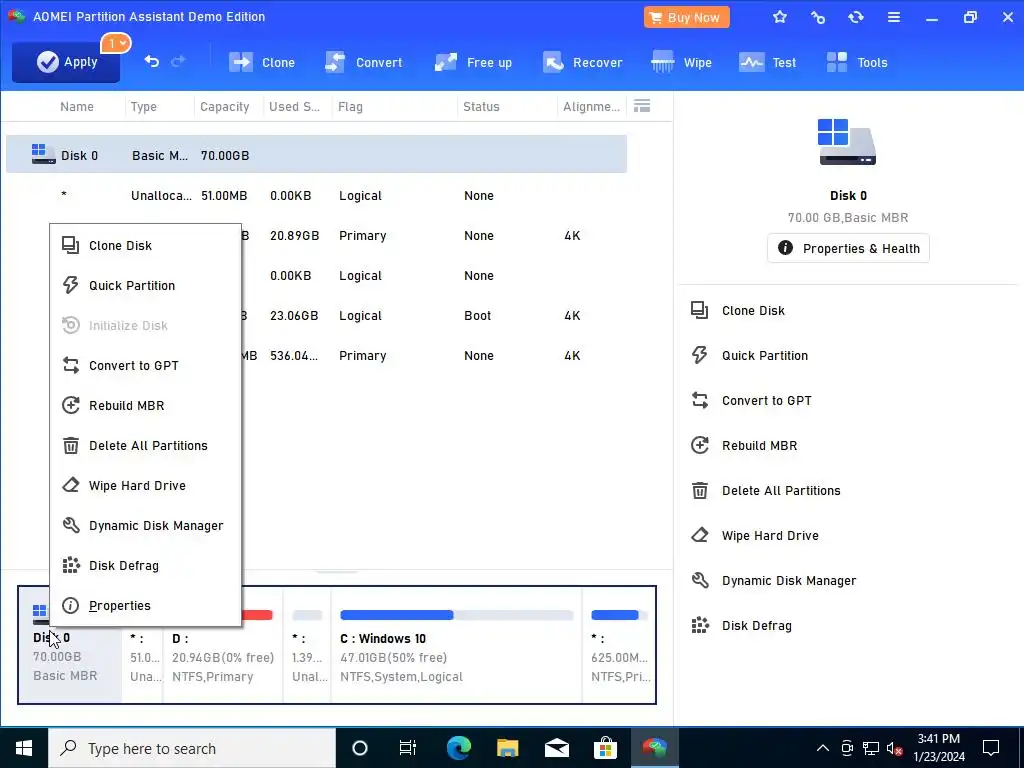1024x768 pixels.
Task: Click Rebuild MBR in right panel
Action: coord(744,445)
